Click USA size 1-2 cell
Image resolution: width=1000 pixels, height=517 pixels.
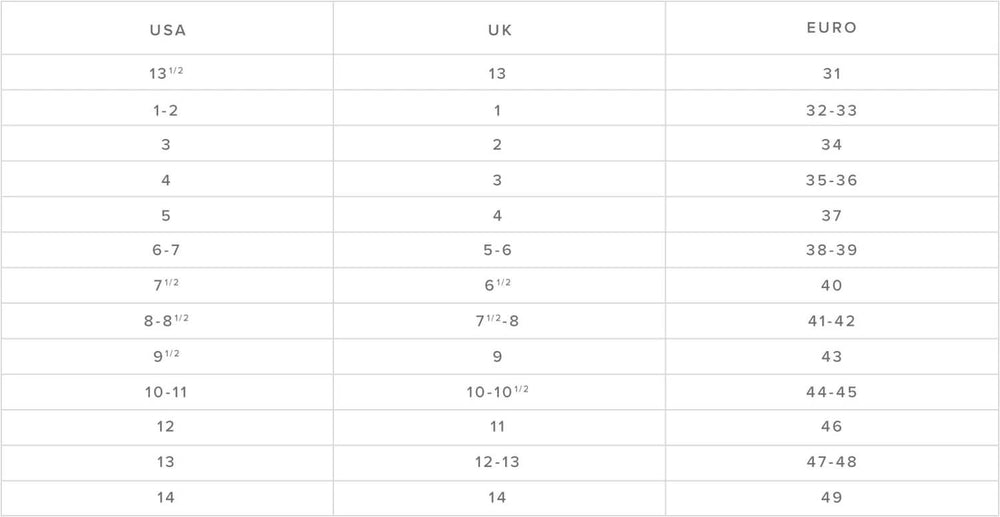pyautogui.click(x=166, y=110)
